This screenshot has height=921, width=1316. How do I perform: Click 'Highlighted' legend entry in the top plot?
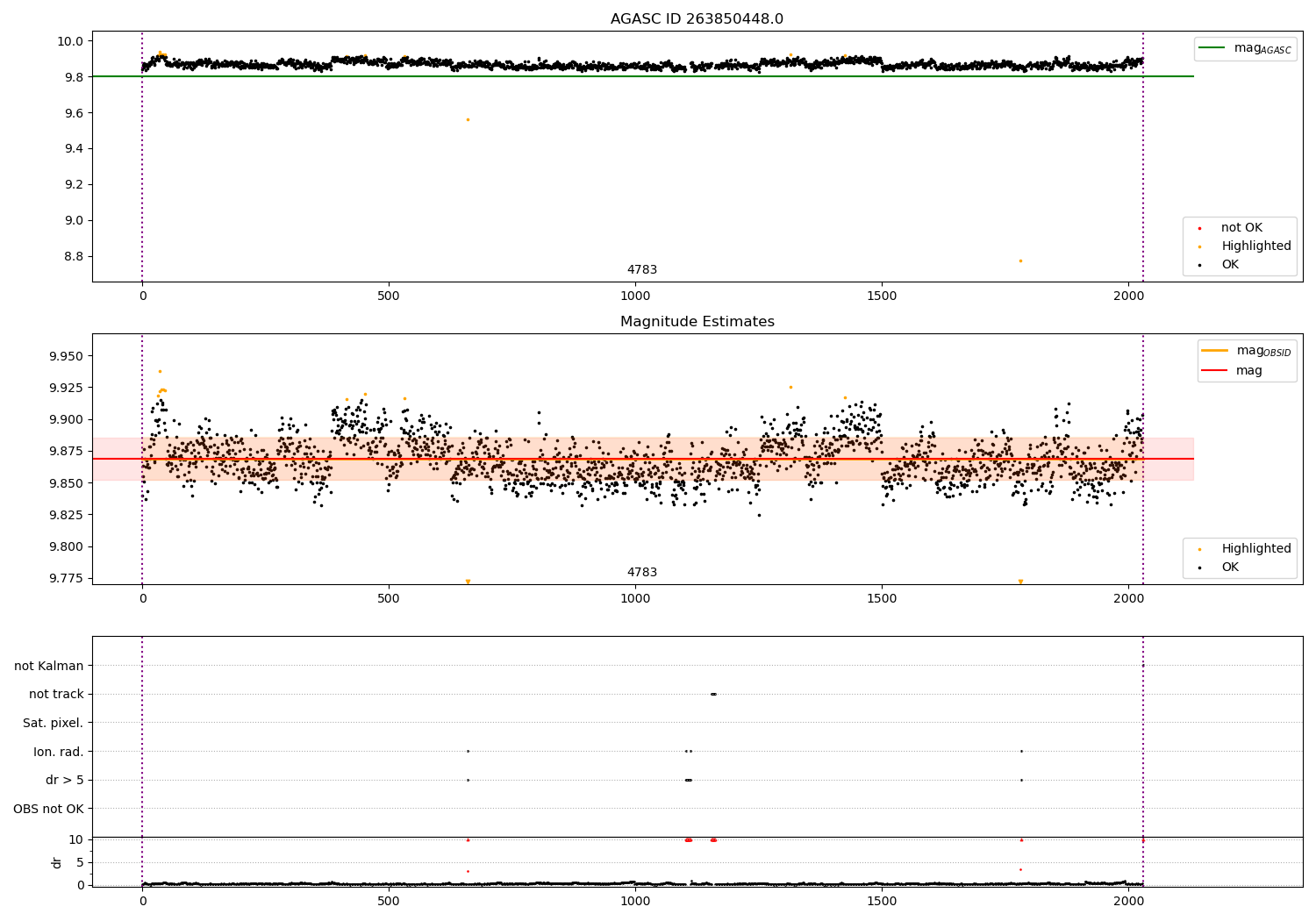click(1245, 246)
